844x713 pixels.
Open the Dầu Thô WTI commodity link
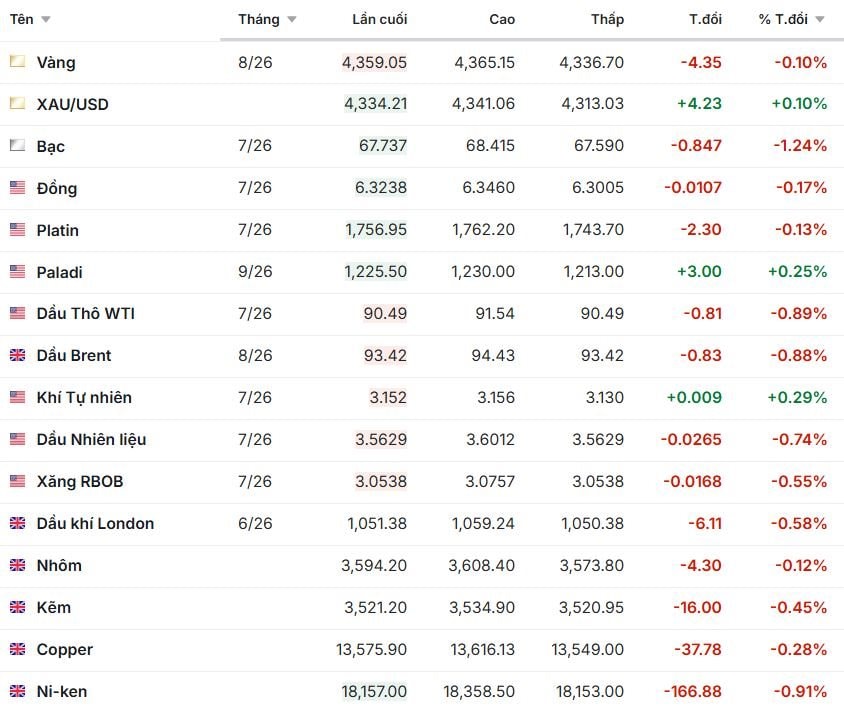click(86, 313)
